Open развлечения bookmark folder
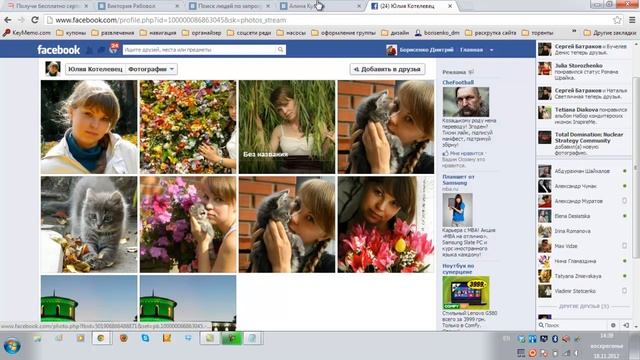 pos(113,33)
